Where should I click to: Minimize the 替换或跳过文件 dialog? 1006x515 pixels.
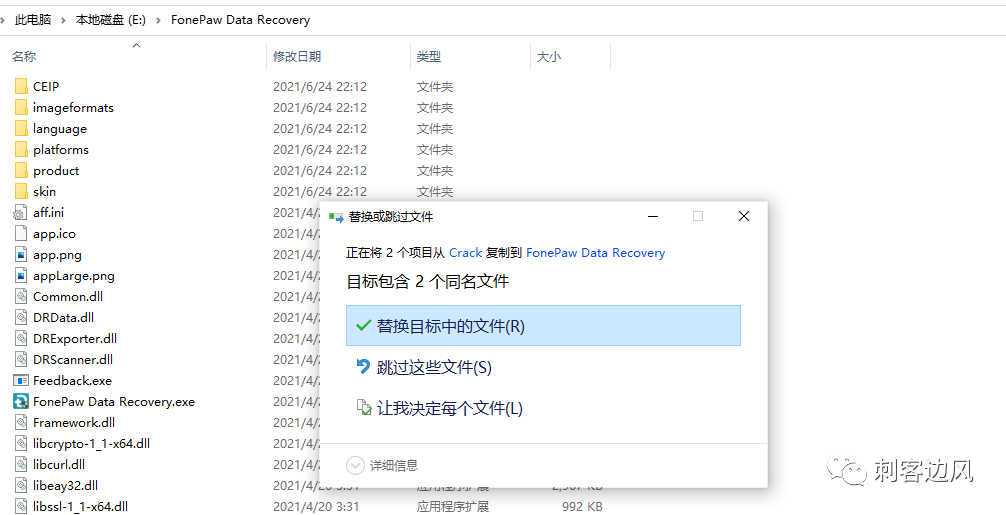653,217
